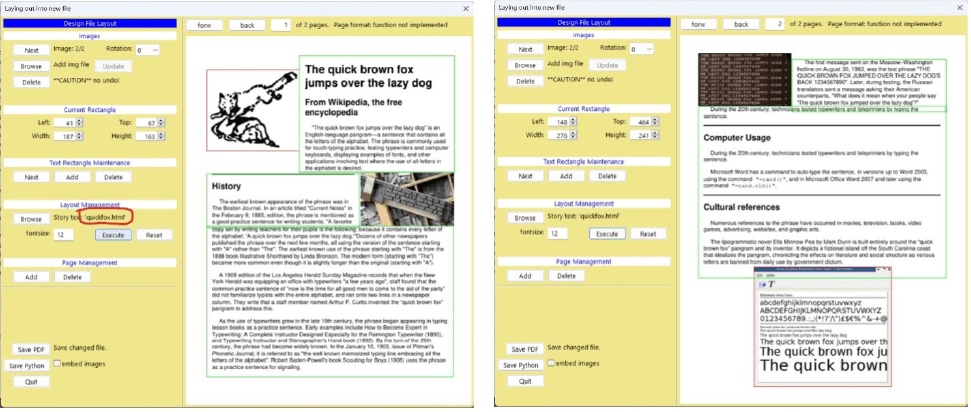Open the Rotation dropdown in right window
The height and width of the screenshot is (412, 971).
(x=642, y=49)
